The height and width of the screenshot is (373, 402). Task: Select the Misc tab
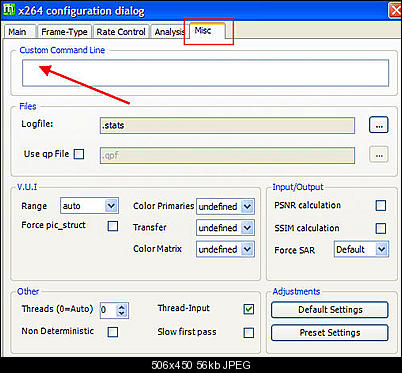(x=207, y=31)
